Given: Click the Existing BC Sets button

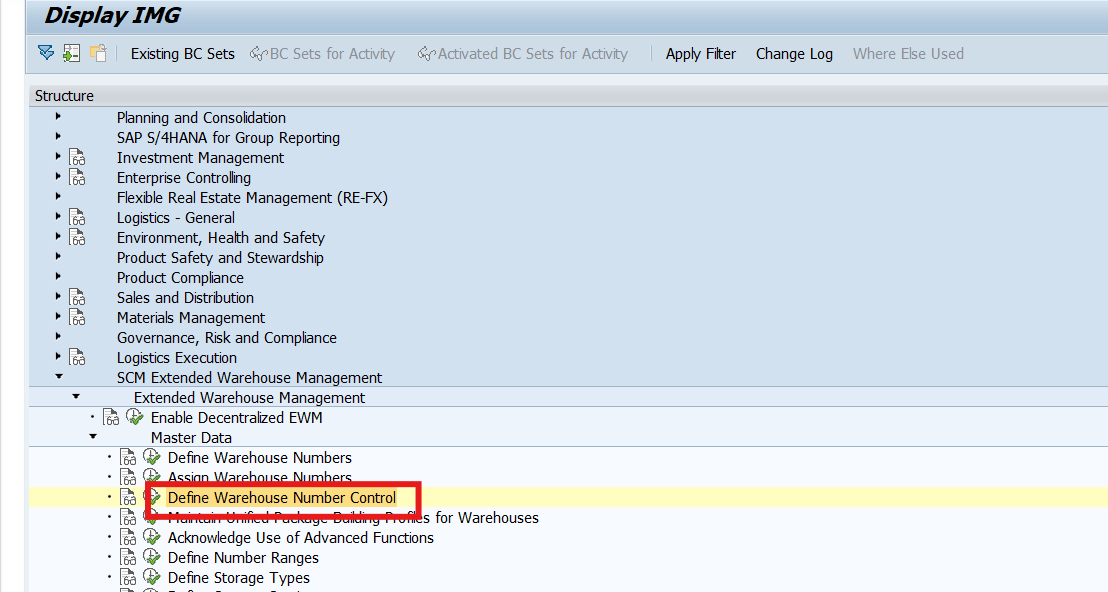Looking at the screenshot, I should pyautogui.click(x=182, y=54).
